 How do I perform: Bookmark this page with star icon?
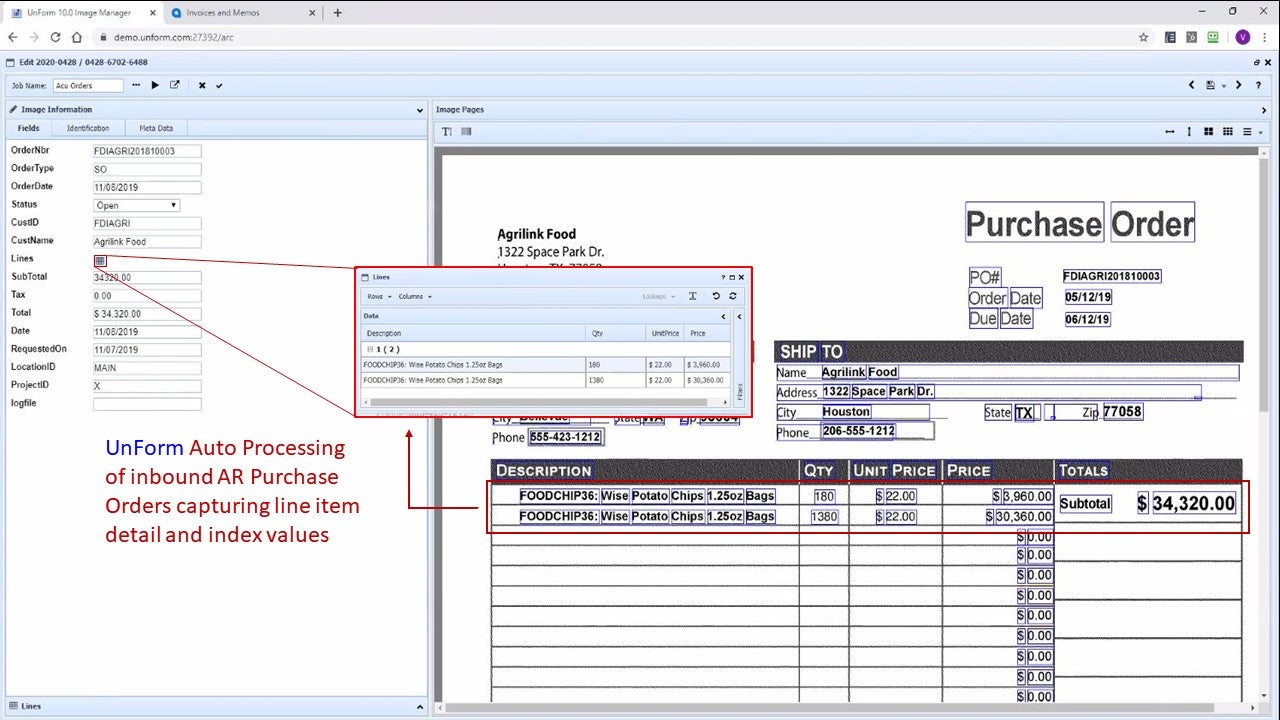tap(1143, 37)
